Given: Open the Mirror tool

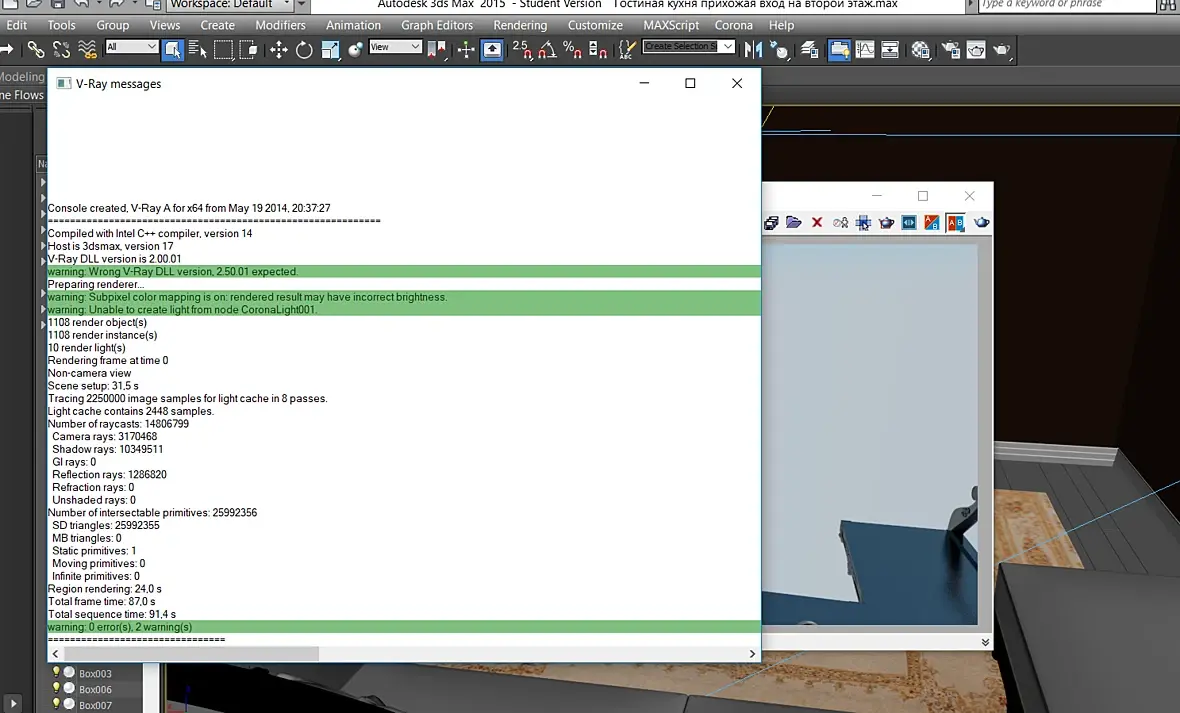Looking at the screenshot, I should tap(753, 50).
